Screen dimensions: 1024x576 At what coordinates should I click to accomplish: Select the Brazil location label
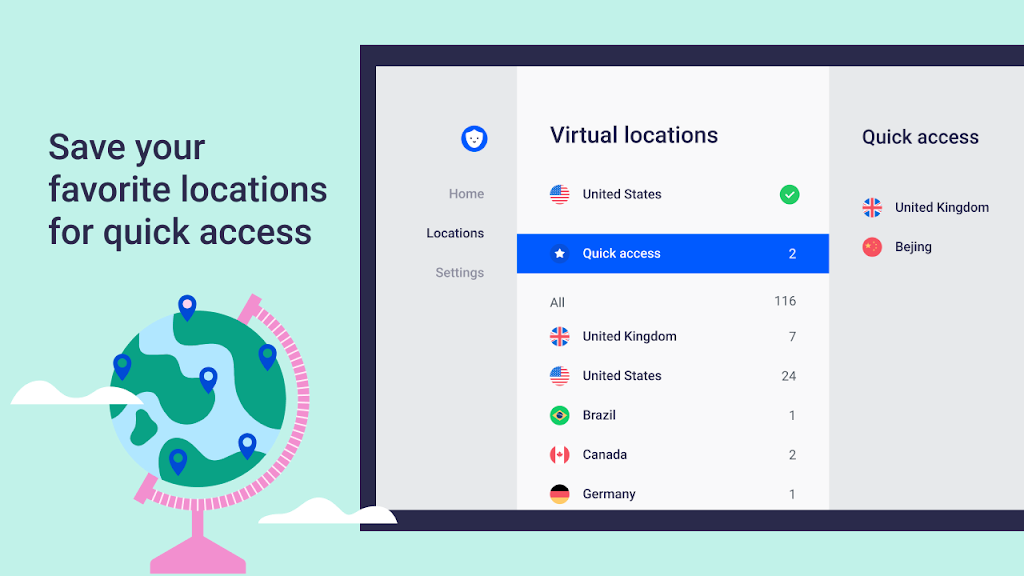(599, 415)
